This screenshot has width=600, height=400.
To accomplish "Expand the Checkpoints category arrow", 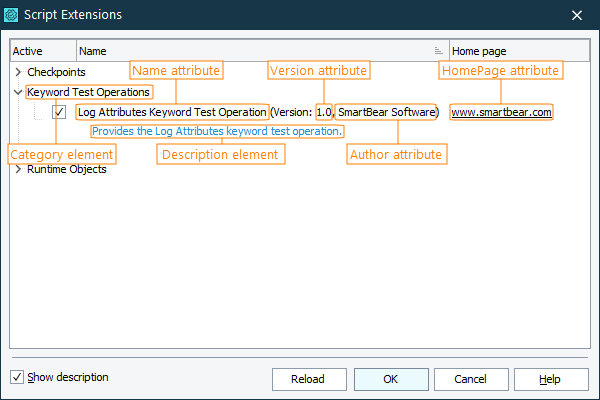I will pos(18,72).
